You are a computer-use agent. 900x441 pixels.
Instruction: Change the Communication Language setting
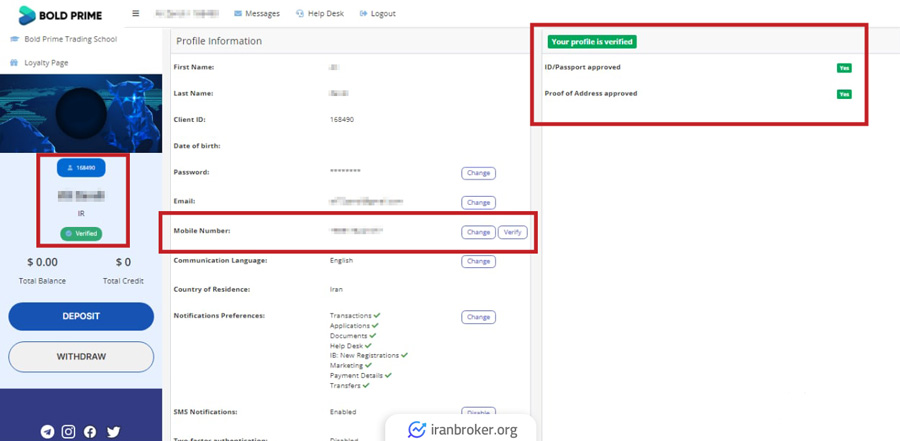[478, 261]
